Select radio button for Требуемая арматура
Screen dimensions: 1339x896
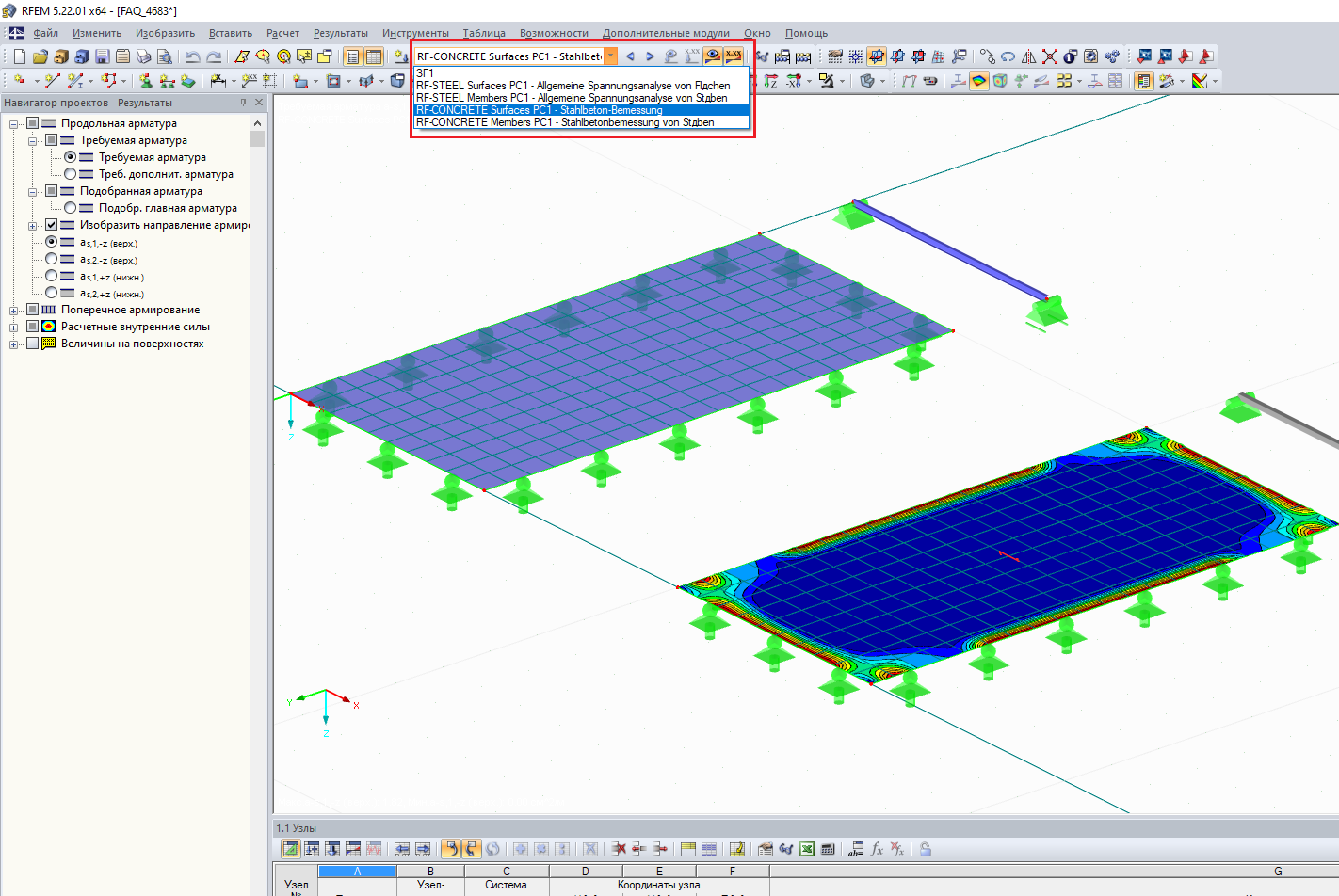[x=71, y=157]
